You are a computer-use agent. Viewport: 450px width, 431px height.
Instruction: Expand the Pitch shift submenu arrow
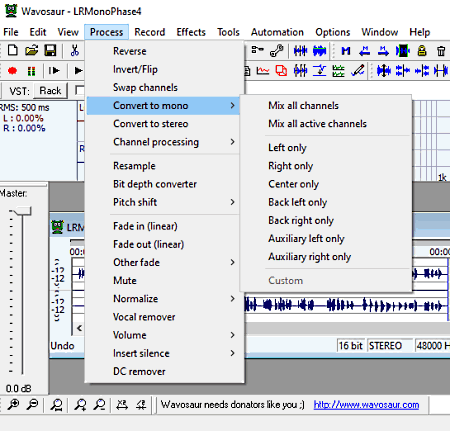point(232,202)
